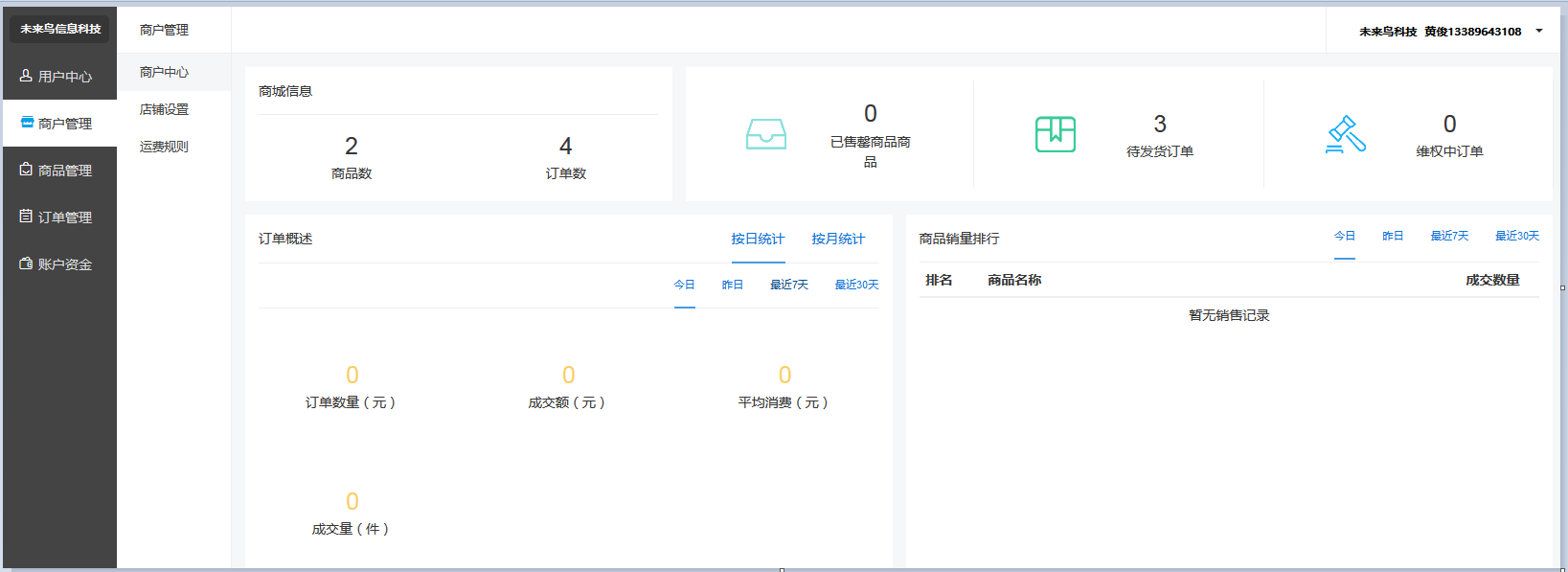Click the 待发货订单 count link
1568x572 pixels.
point(1160,125)
